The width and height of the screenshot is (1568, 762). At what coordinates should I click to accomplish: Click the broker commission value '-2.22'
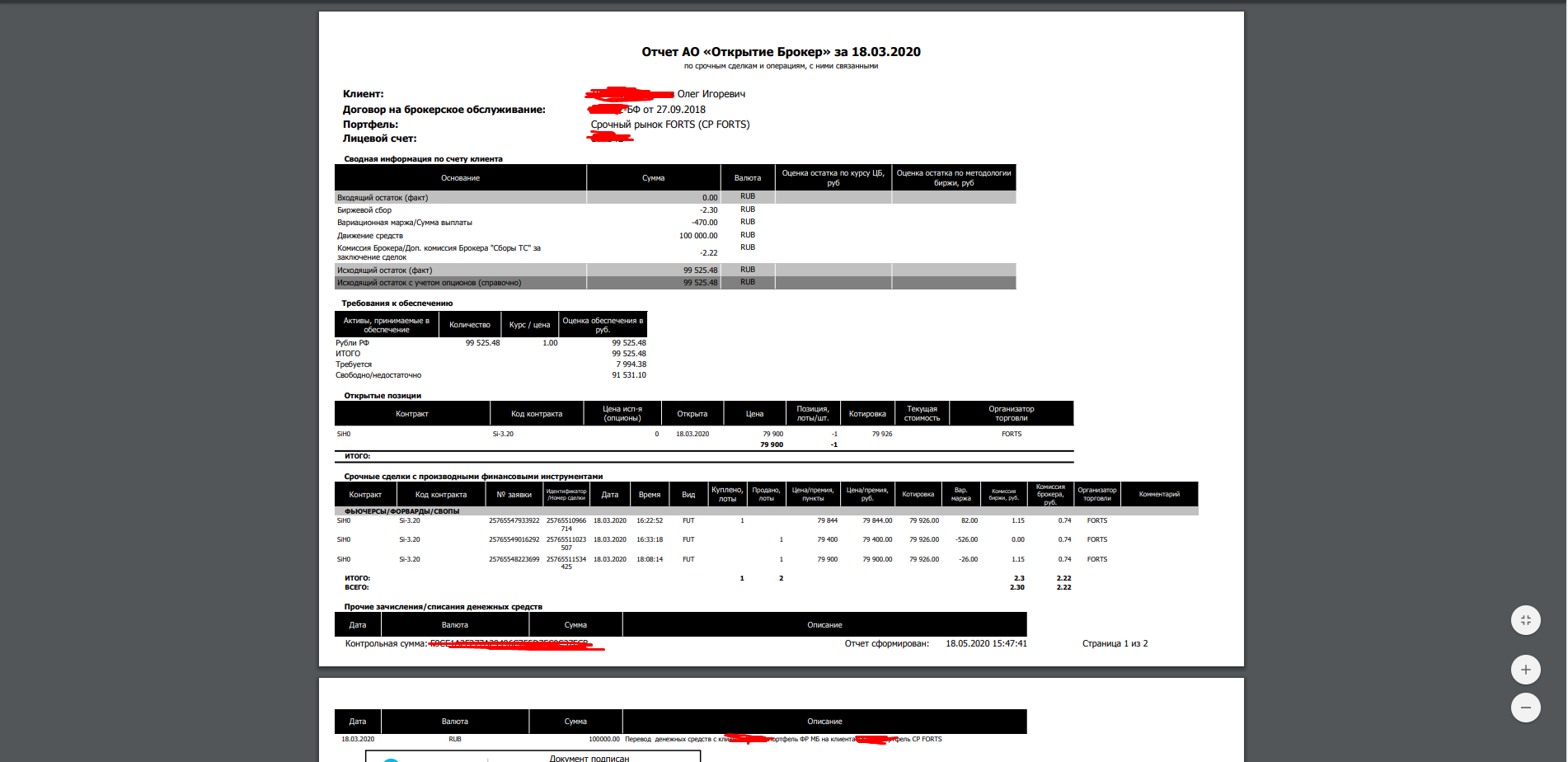click(x=709, y=253)
